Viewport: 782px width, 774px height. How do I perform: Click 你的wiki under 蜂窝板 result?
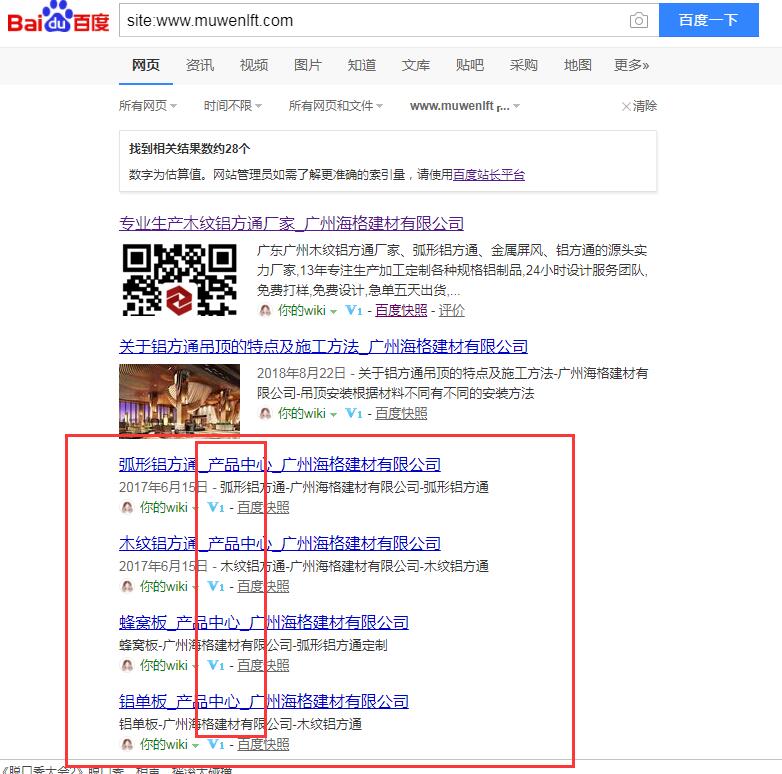click(x=164, y=665)
